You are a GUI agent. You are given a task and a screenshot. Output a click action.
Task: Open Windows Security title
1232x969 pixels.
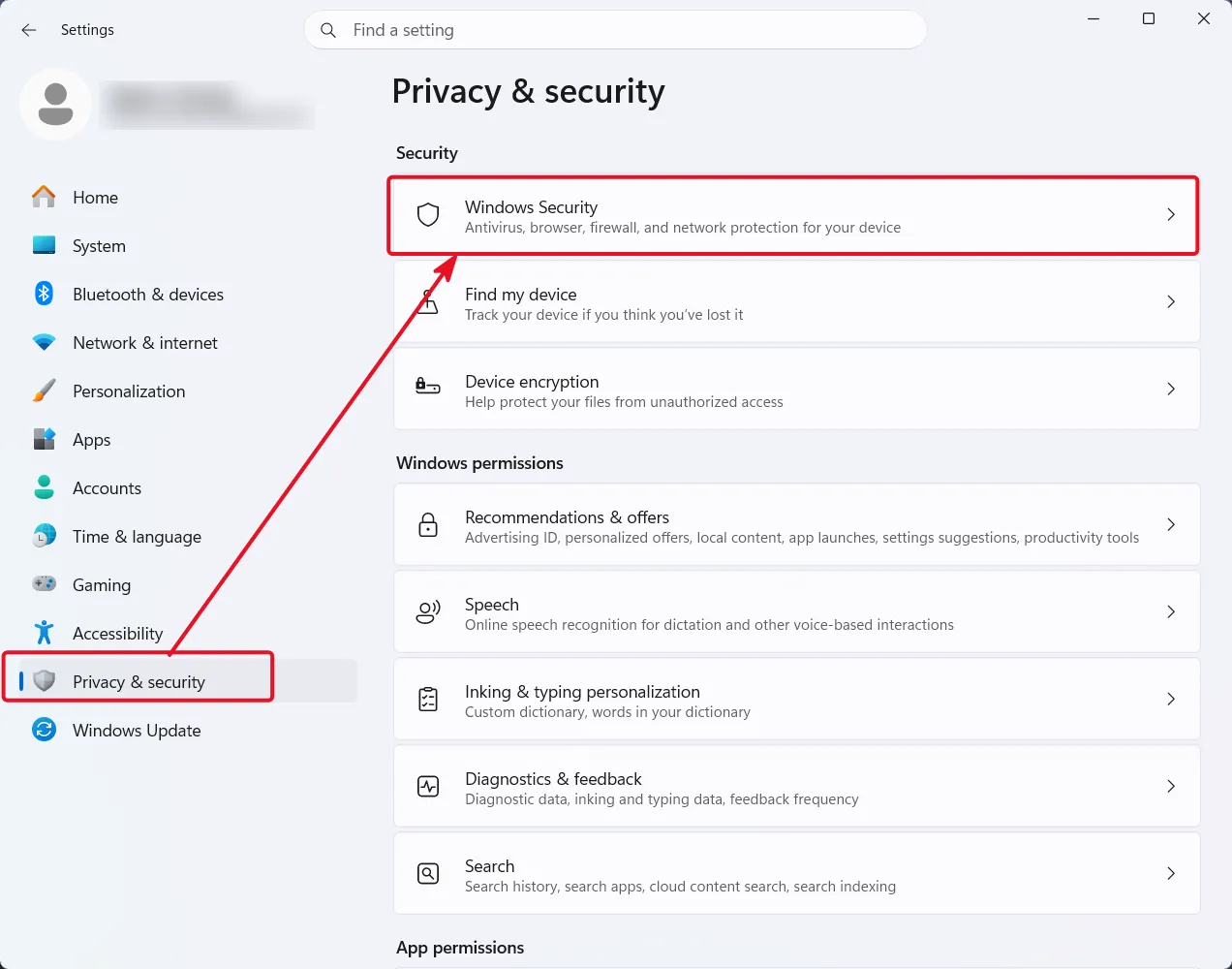coord(531,207)
